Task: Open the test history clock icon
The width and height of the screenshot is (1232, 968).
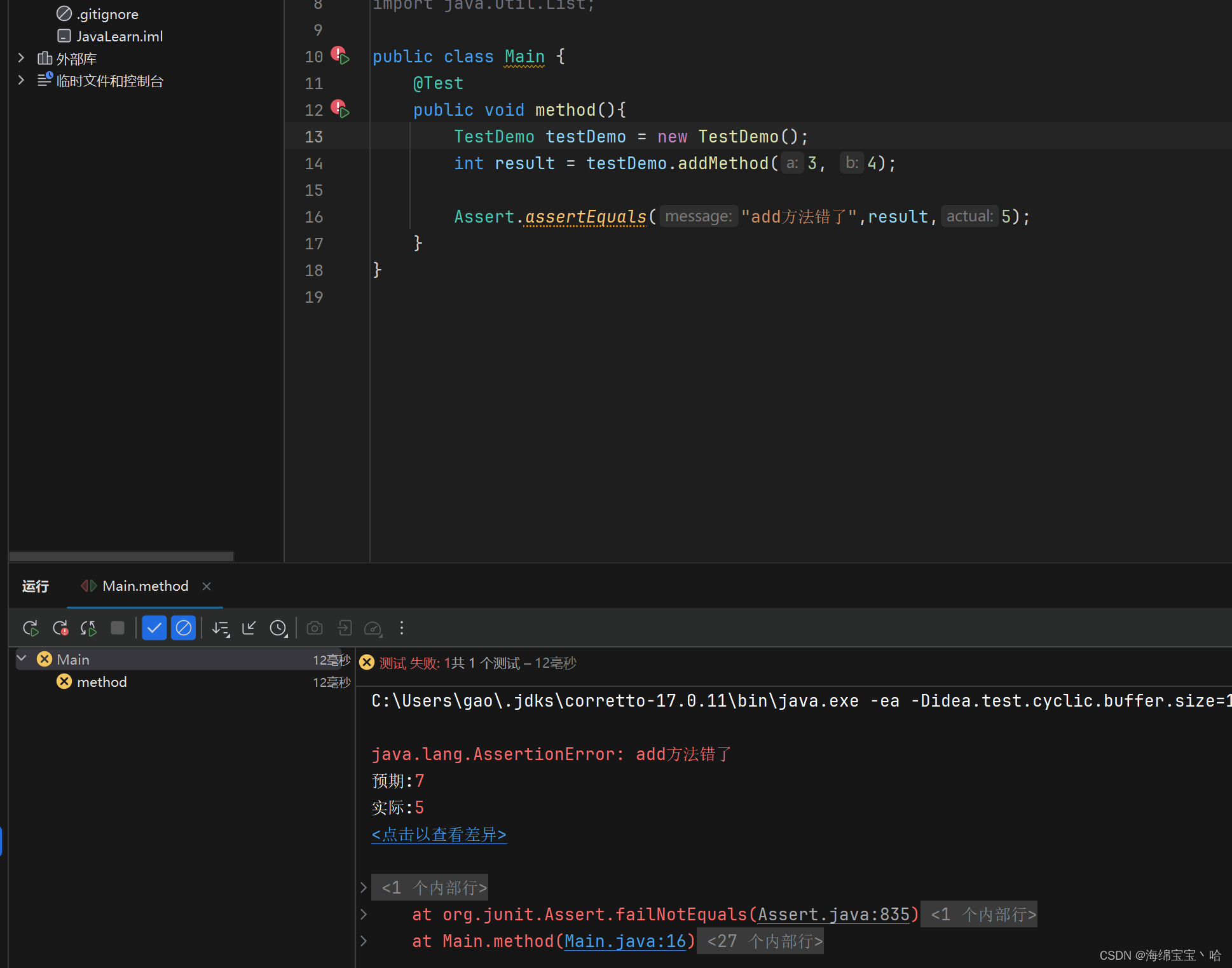Action: coord(278,628)
